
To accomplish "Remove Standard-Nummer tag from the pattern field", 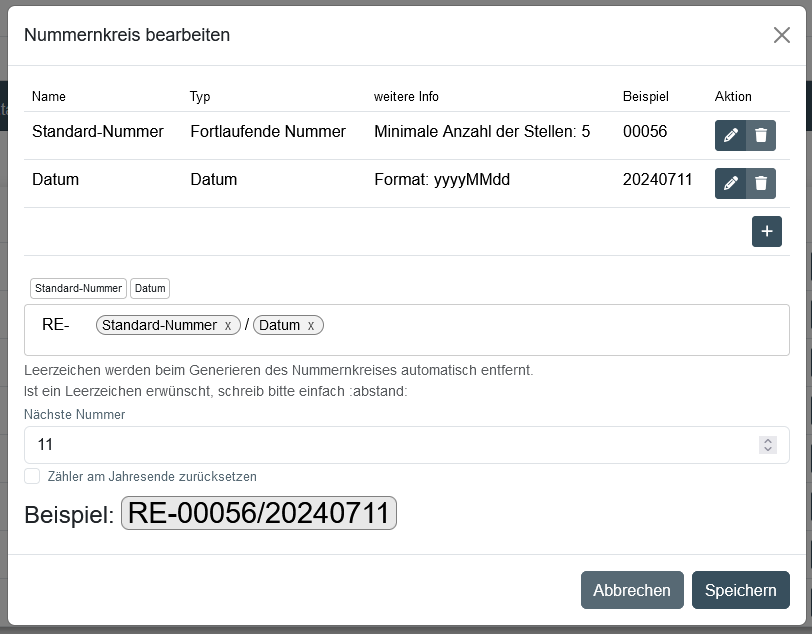I will point(228,326).
